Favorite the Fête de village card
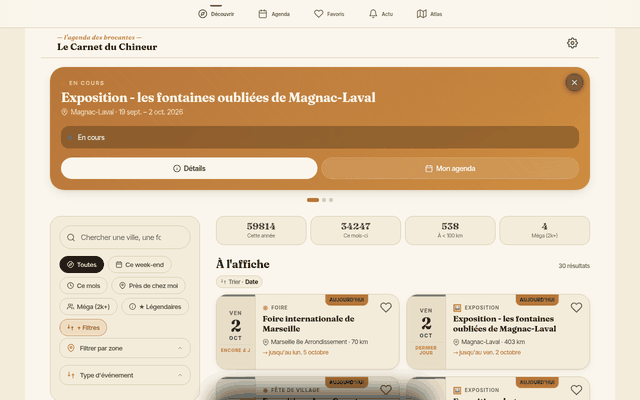The height and width of the screenshot is (400, 640). [x=386, y=390]
